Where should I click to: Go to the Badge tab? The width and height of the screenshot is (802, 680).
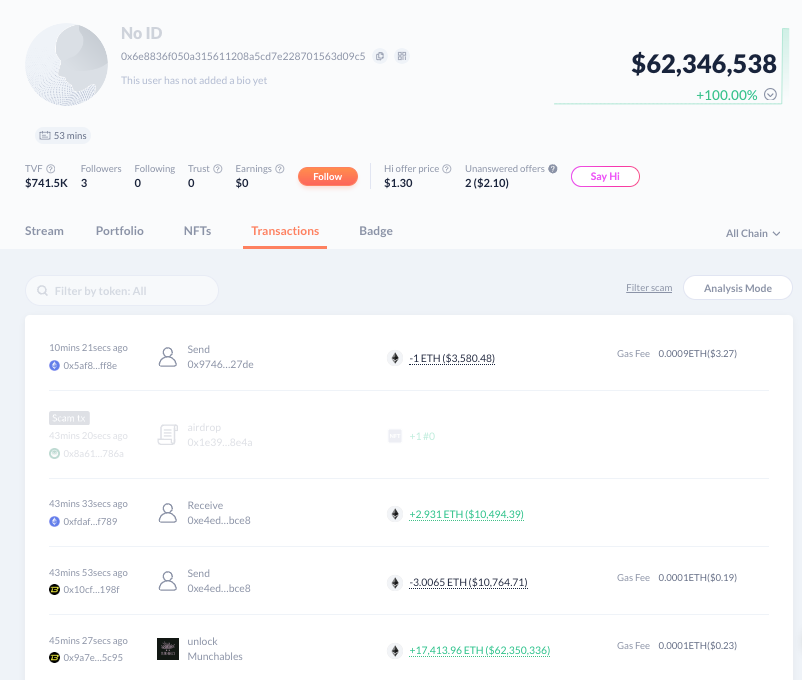[376, 231]
